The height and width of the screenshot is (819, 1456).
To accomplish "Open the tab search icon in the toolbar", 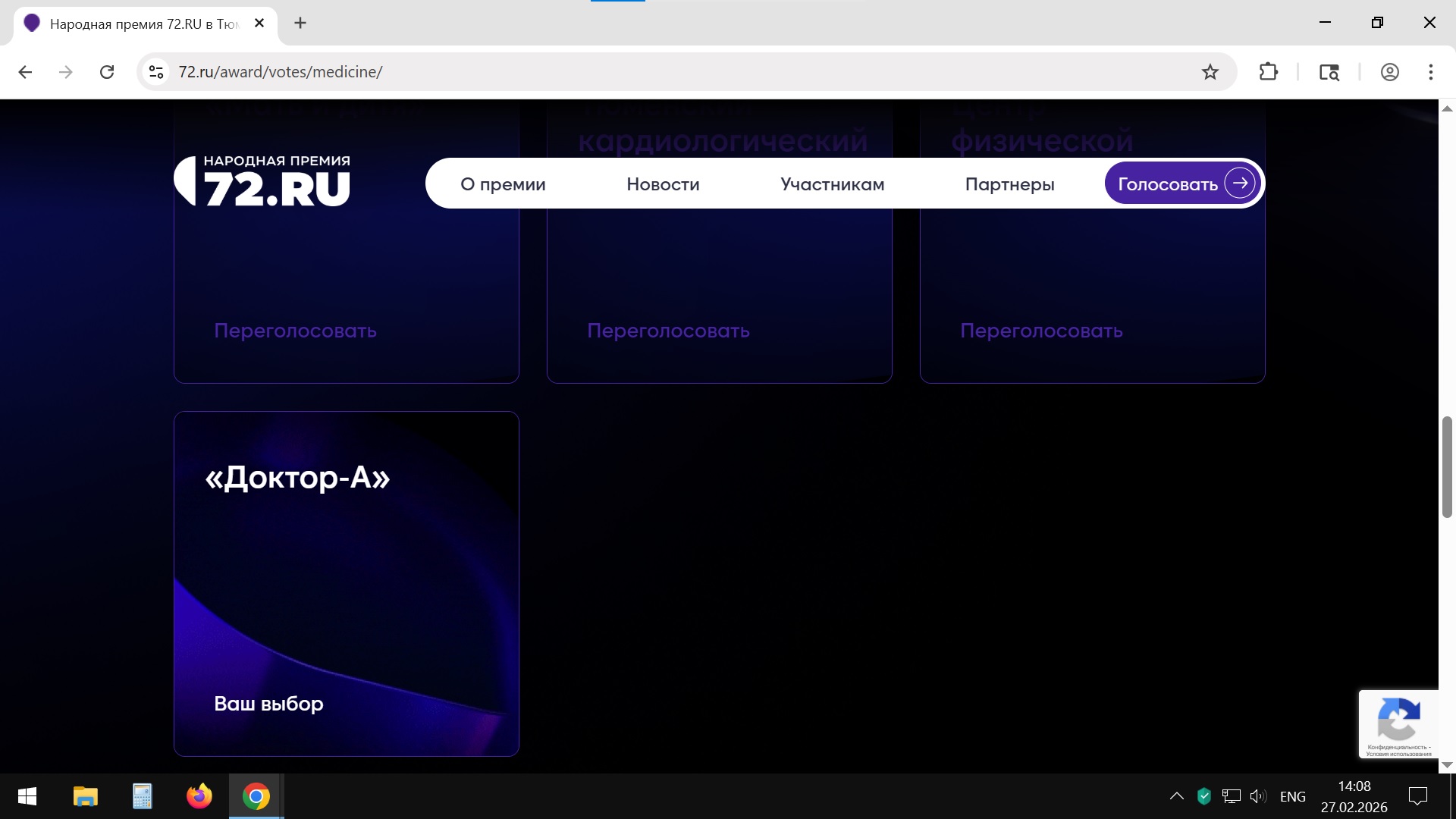I will pos(1329,72).
